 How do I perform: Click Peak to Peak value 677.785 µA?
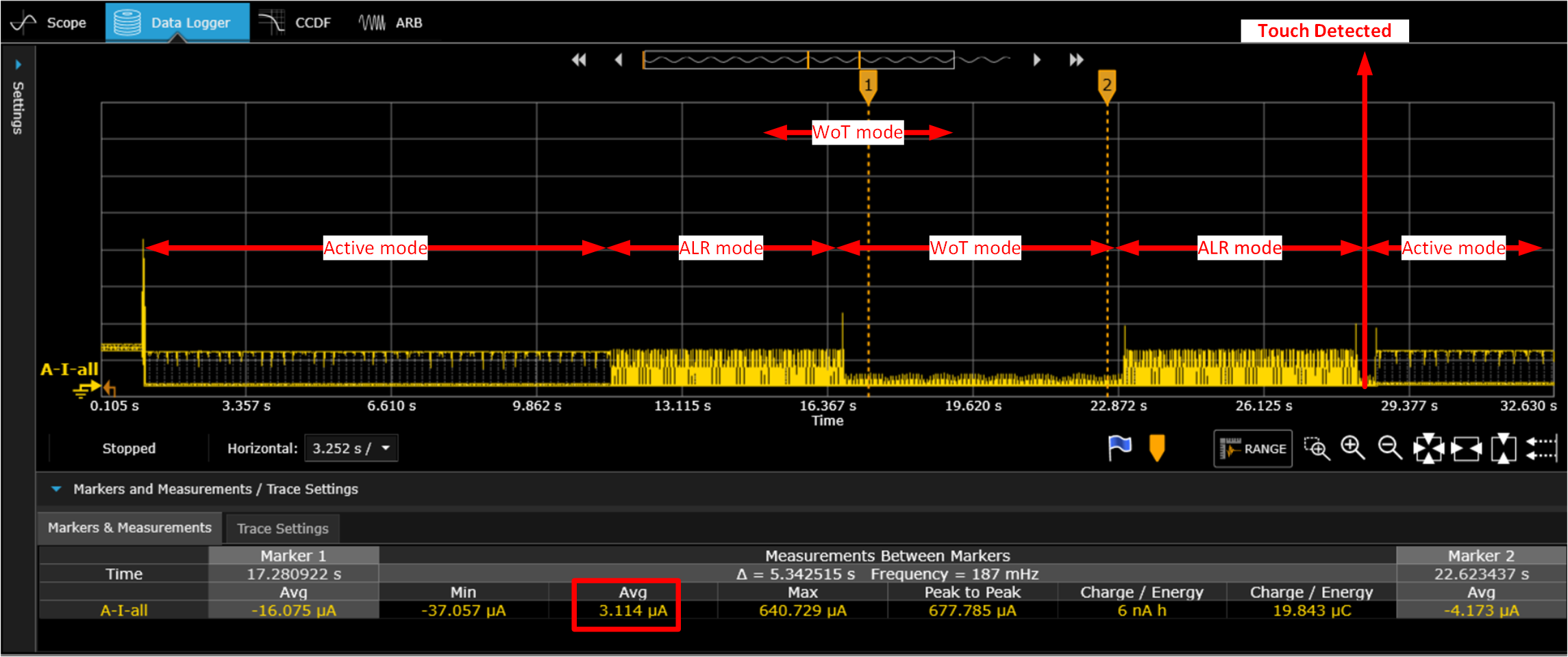coord(973,610)
